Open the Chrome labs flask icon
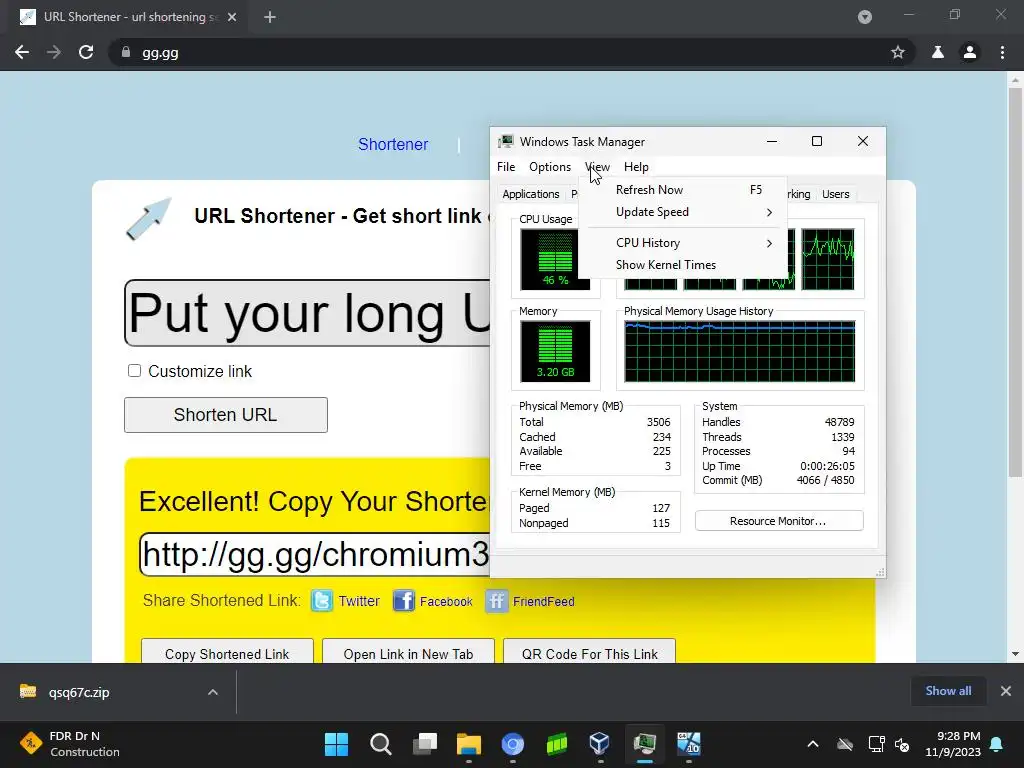This screenshot has width=1024, height=768. coord(938,52)
